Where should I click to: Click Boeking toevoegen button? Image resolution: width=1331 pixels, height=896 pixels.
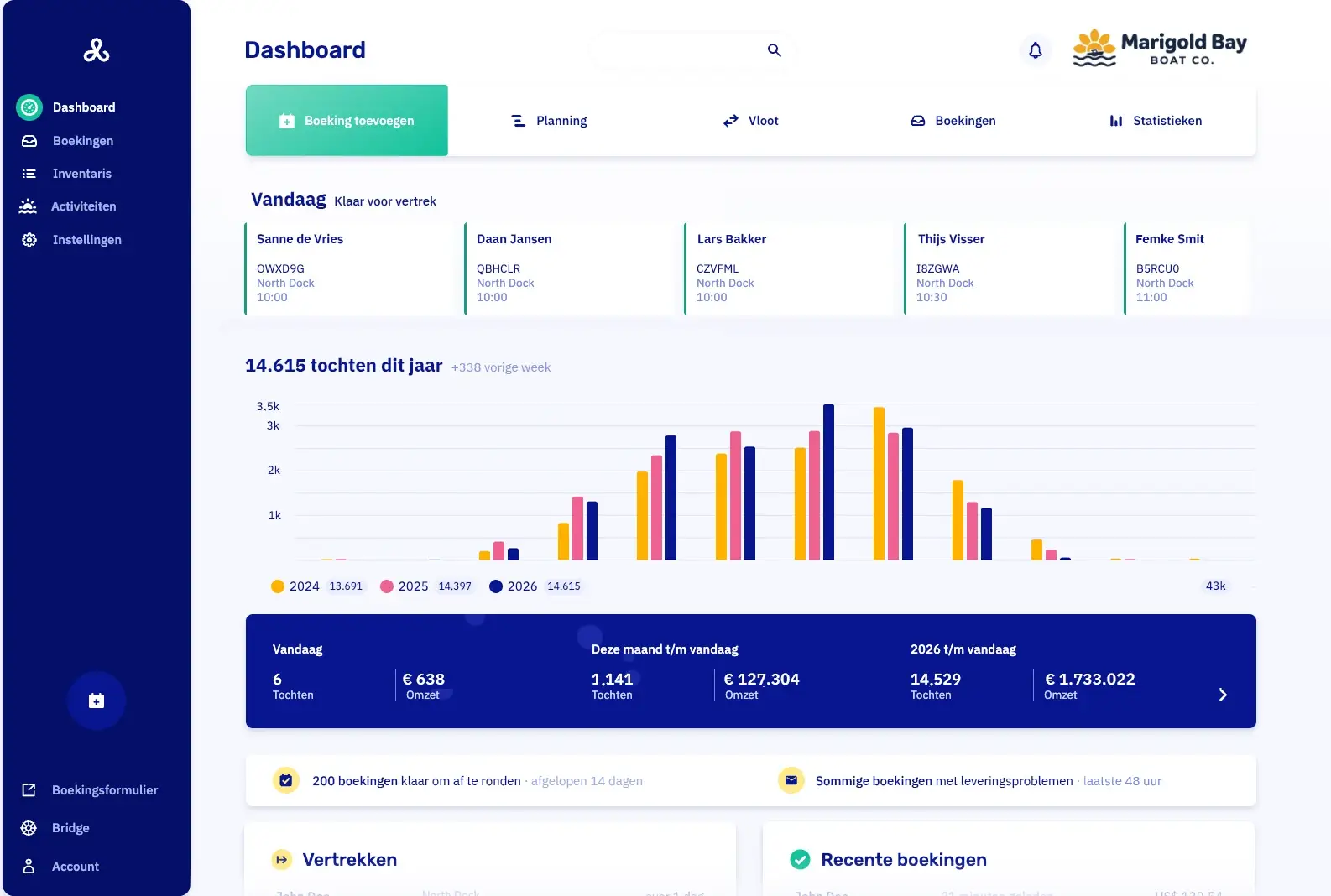click(x=347, y=120)
